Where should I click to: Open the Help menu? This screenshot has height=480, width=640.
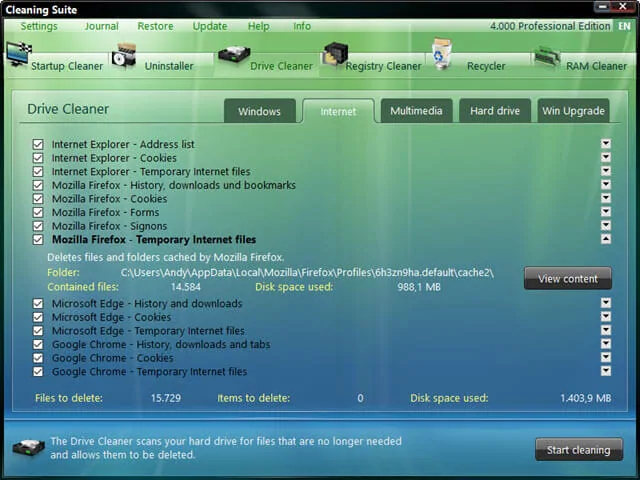[x=258, y=27]
